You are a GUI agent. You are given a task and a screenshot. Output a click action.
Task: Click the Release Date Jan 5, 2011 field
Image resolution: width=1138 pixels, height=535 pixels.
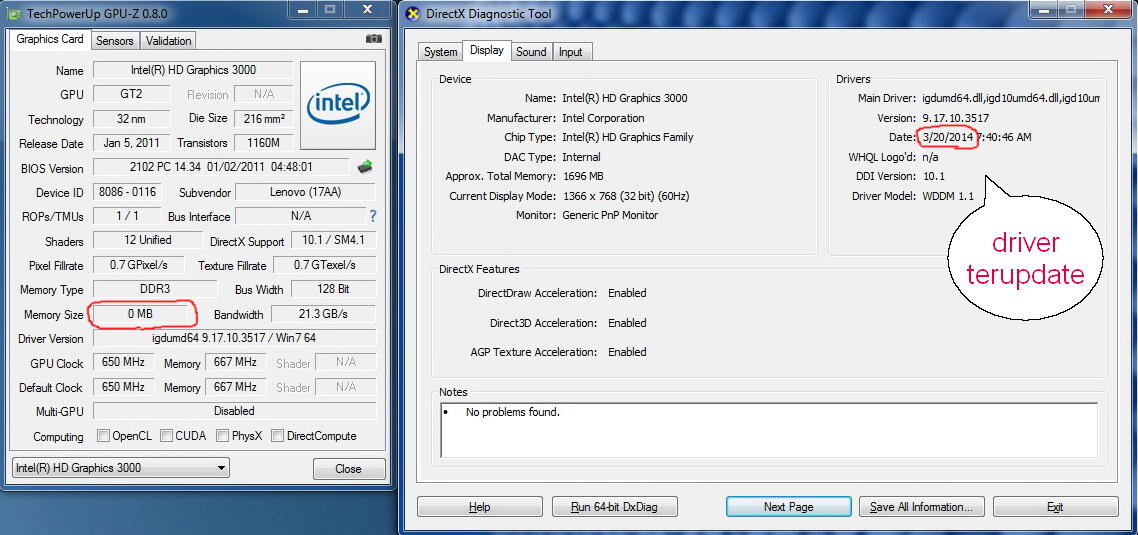pyautogui.click(x=131, y=142)
